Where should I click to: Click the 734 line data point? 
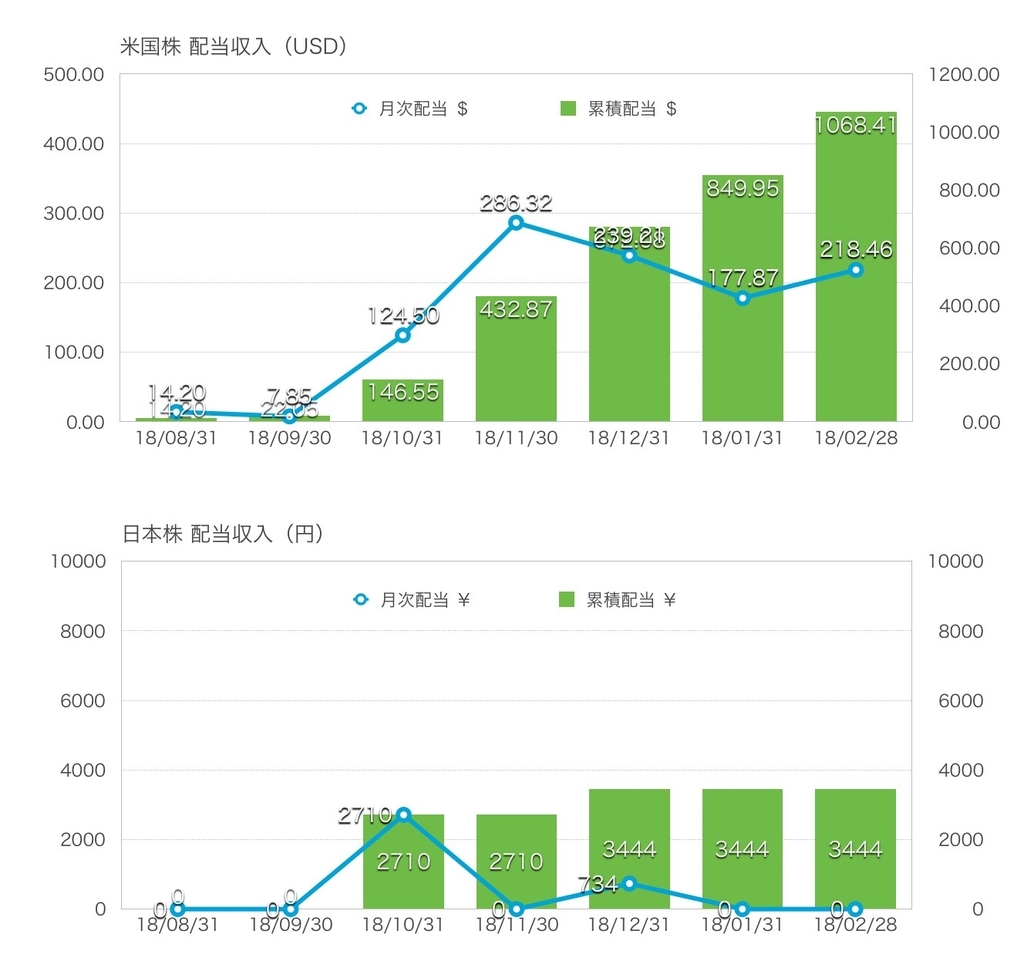630,883
